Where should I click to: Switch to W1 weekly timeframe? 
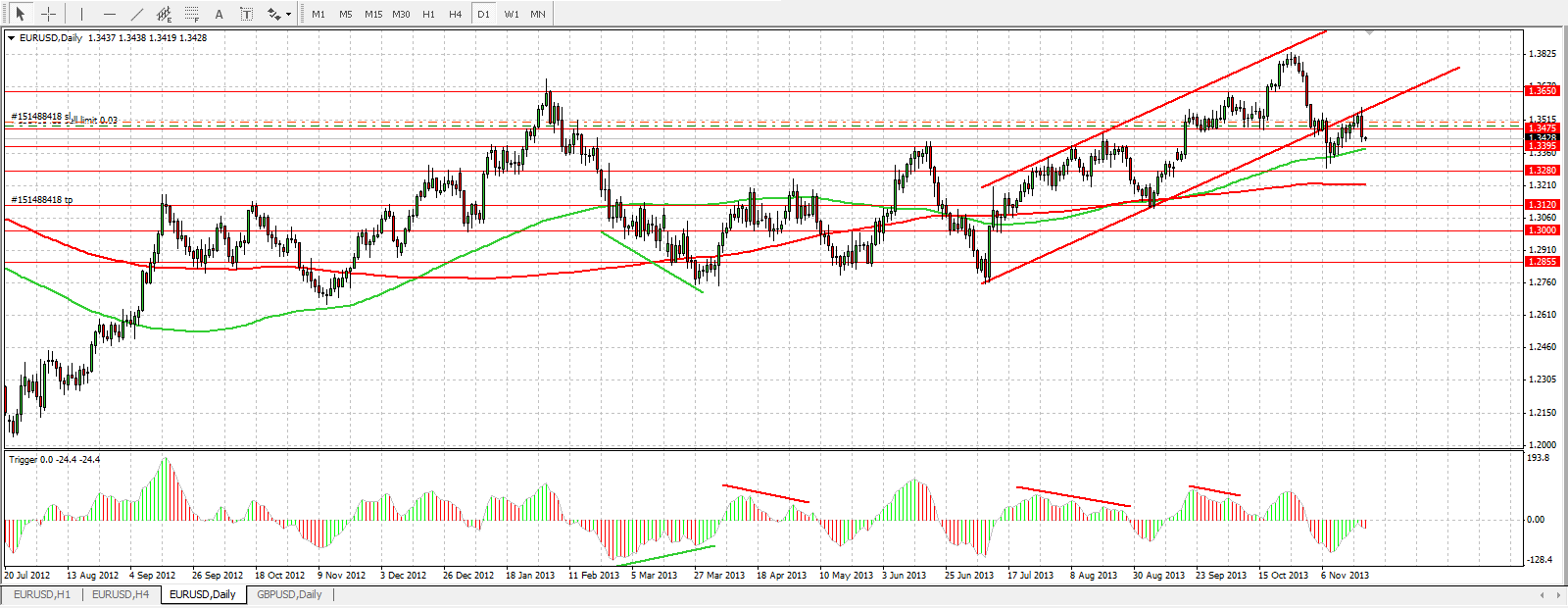pyautogui.click(x=511, y=15)
